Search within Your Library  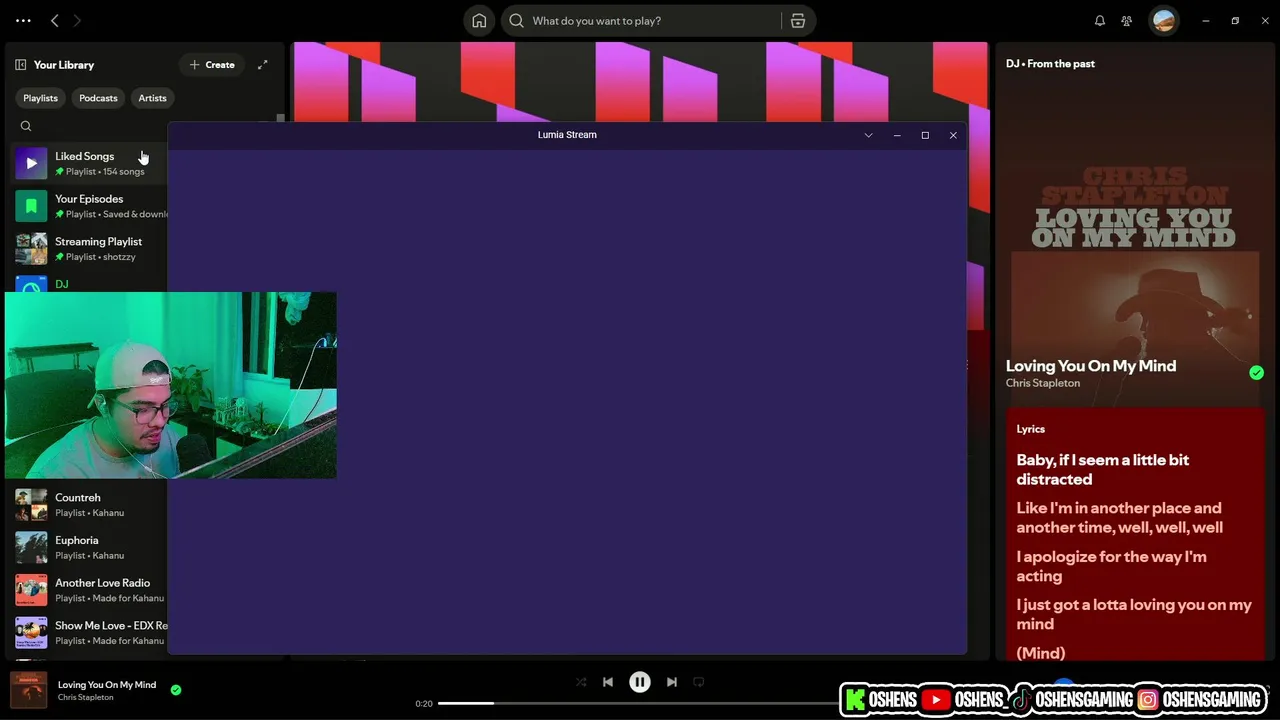point(26,126)
